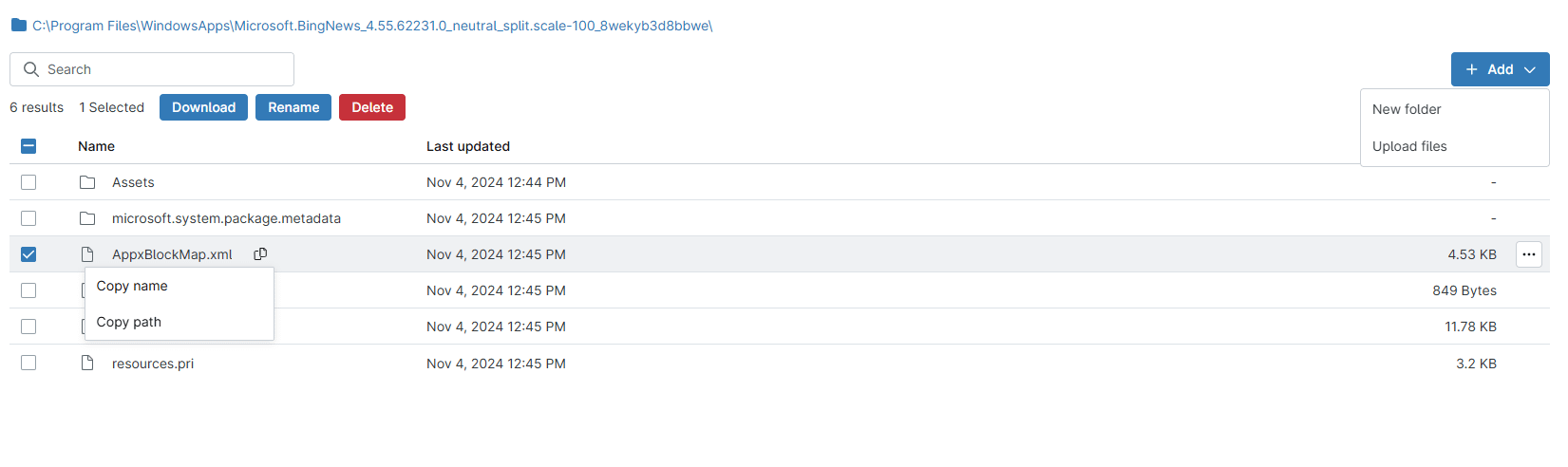
Task: Check the Assets folder checkbox
Action: [x=28, y=182]
